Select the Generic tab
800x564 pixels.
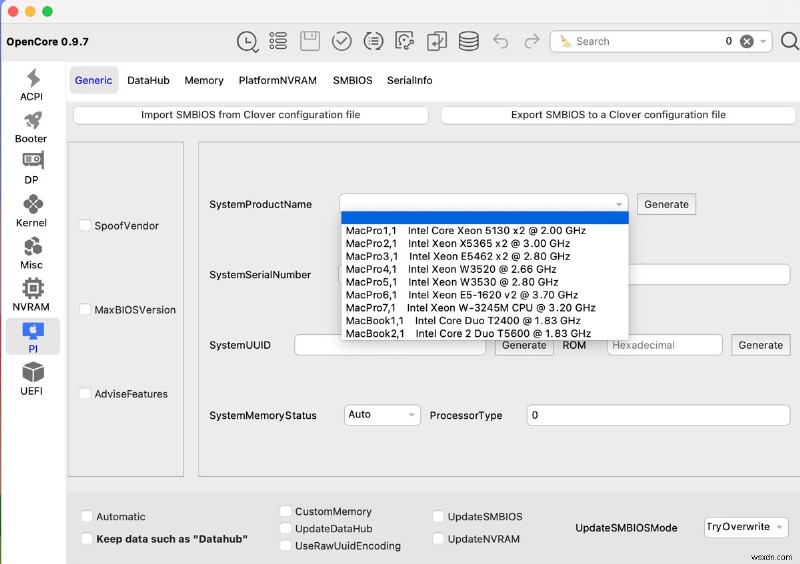[x=93, y=80]
